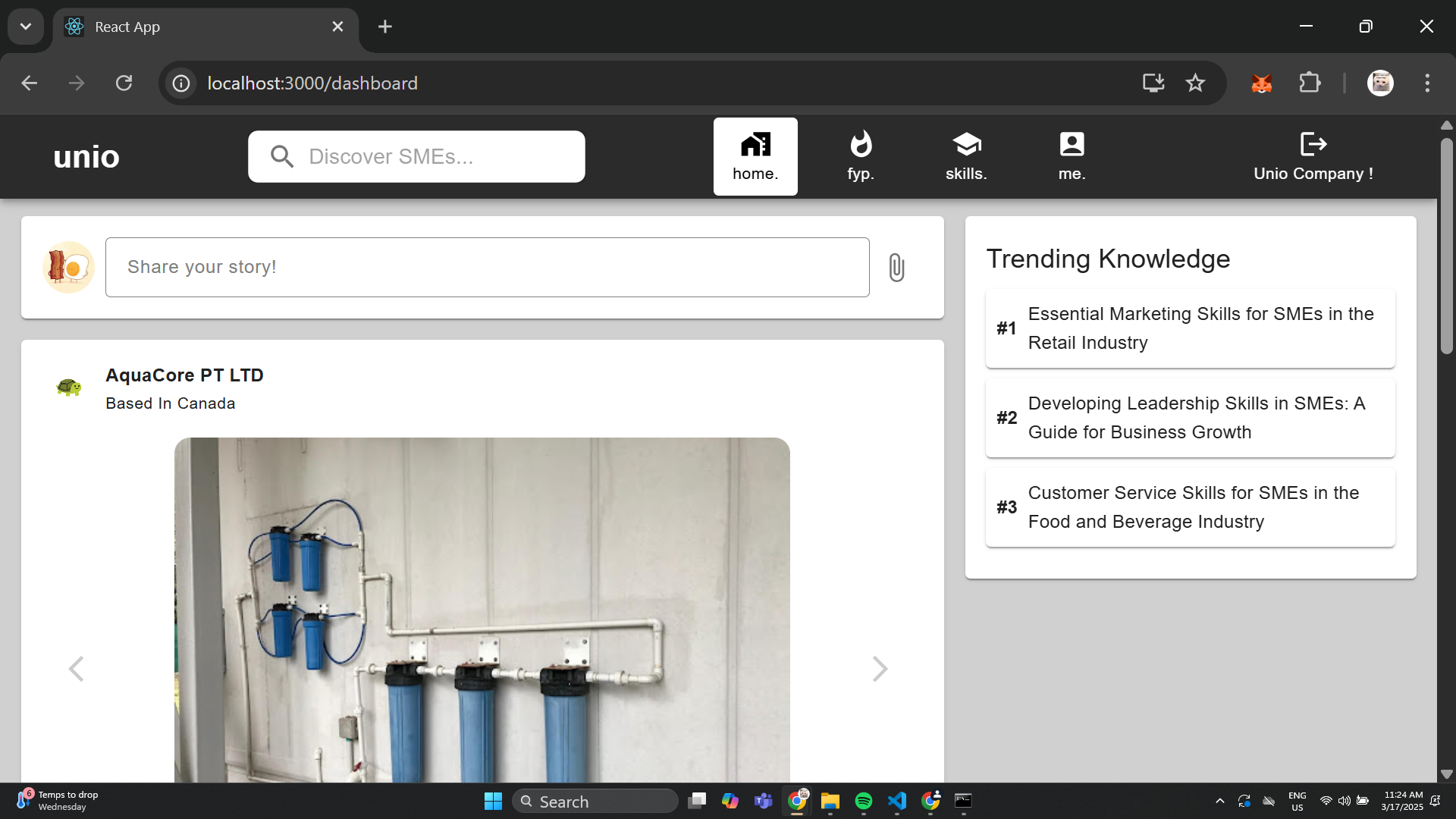Viewport: 1456px width, 819px height.
Task: Open the fyp flame icon tab
Action: (861, 156)
